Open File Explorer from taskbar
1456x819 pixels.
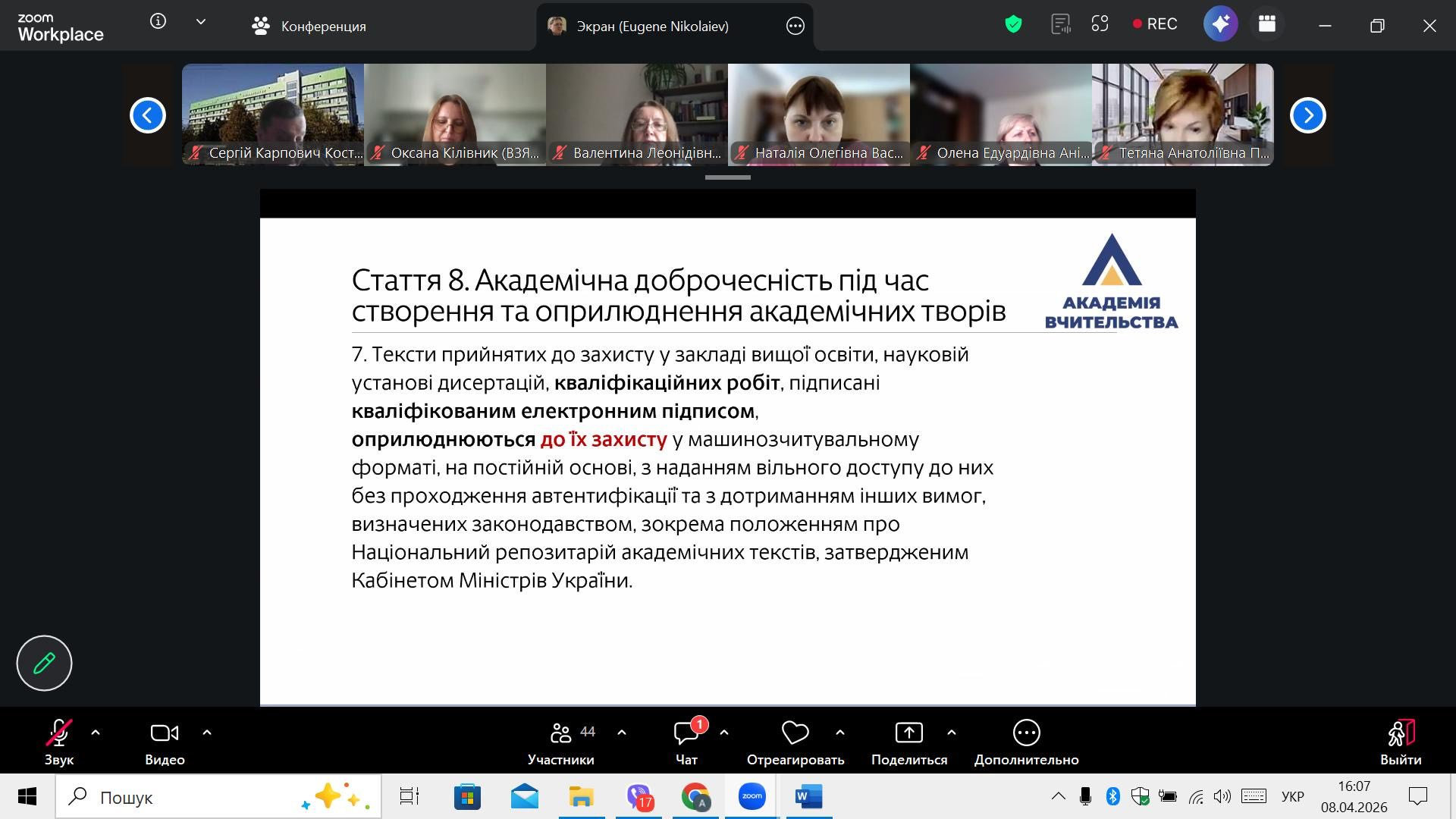582,797
